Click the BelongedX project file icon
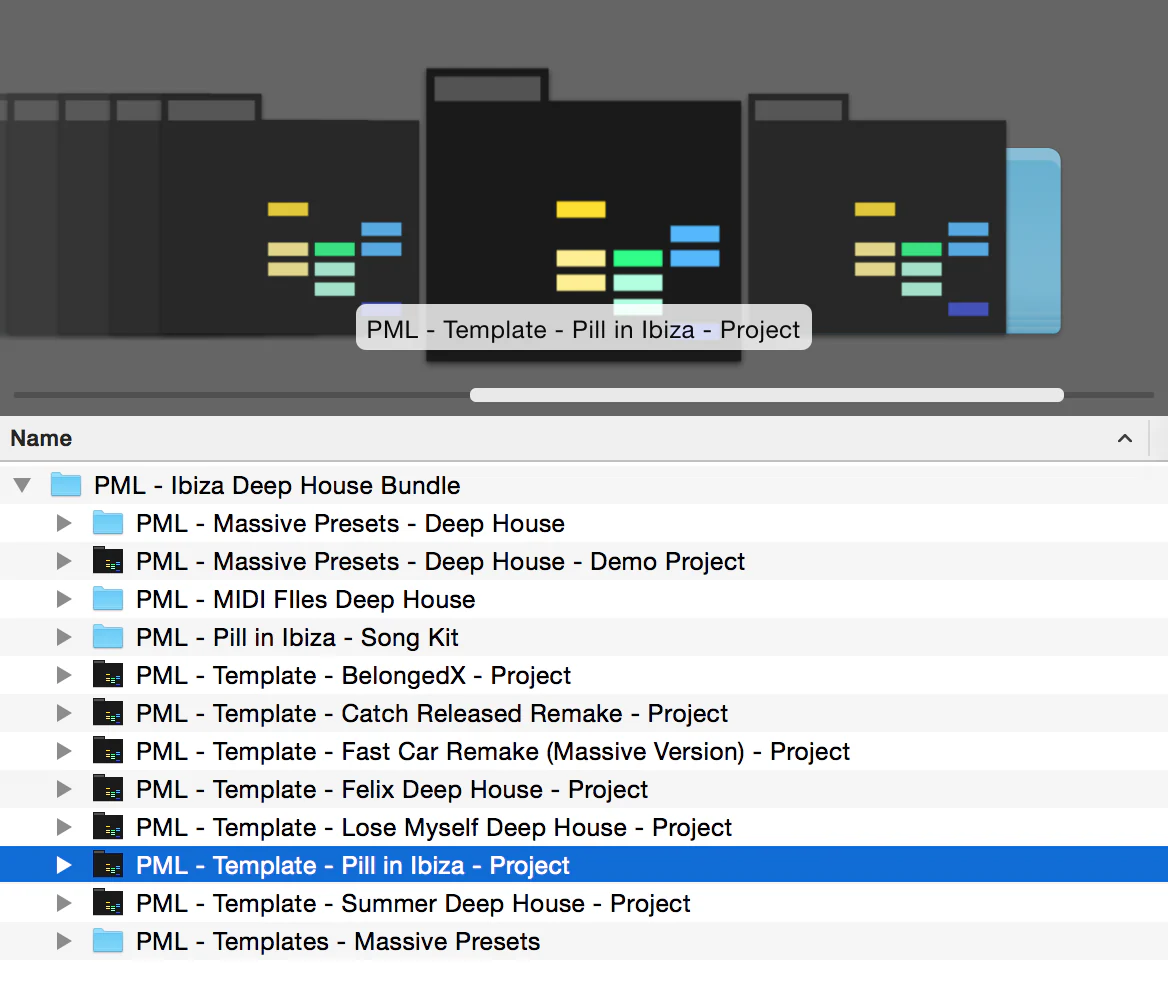Screen dimensions: 1168x984 (108, 675)
